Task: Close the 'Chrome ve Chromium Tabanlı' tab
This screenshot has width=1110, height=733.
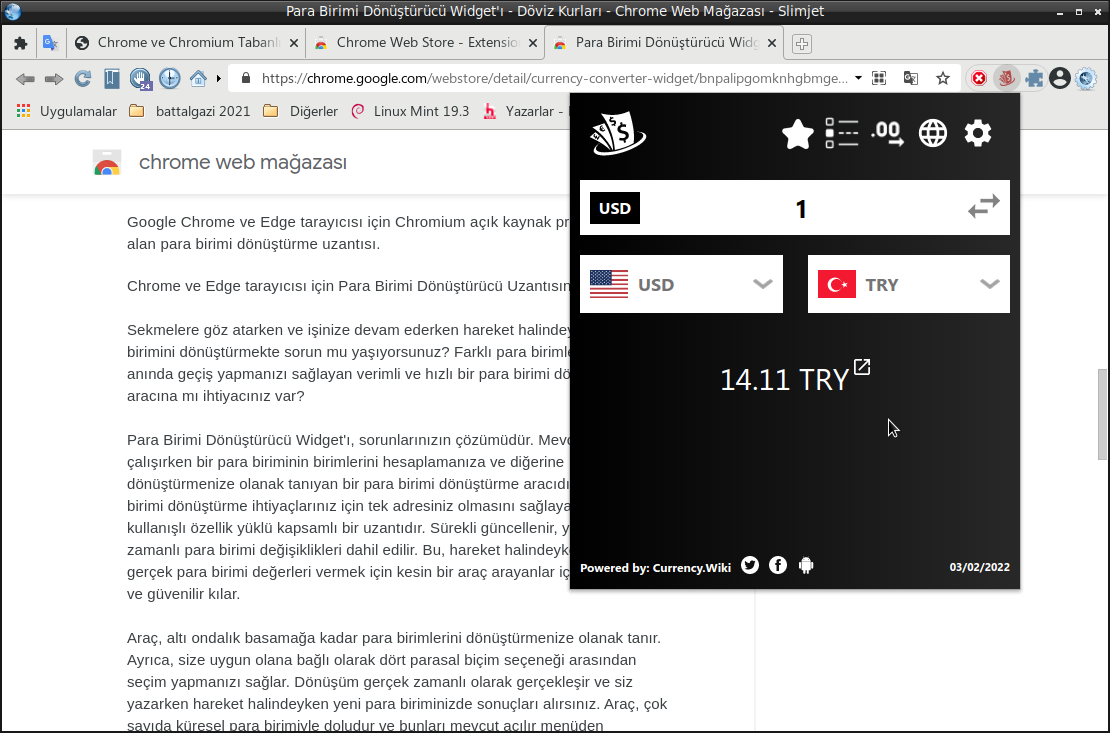Action: click(294, 43)
